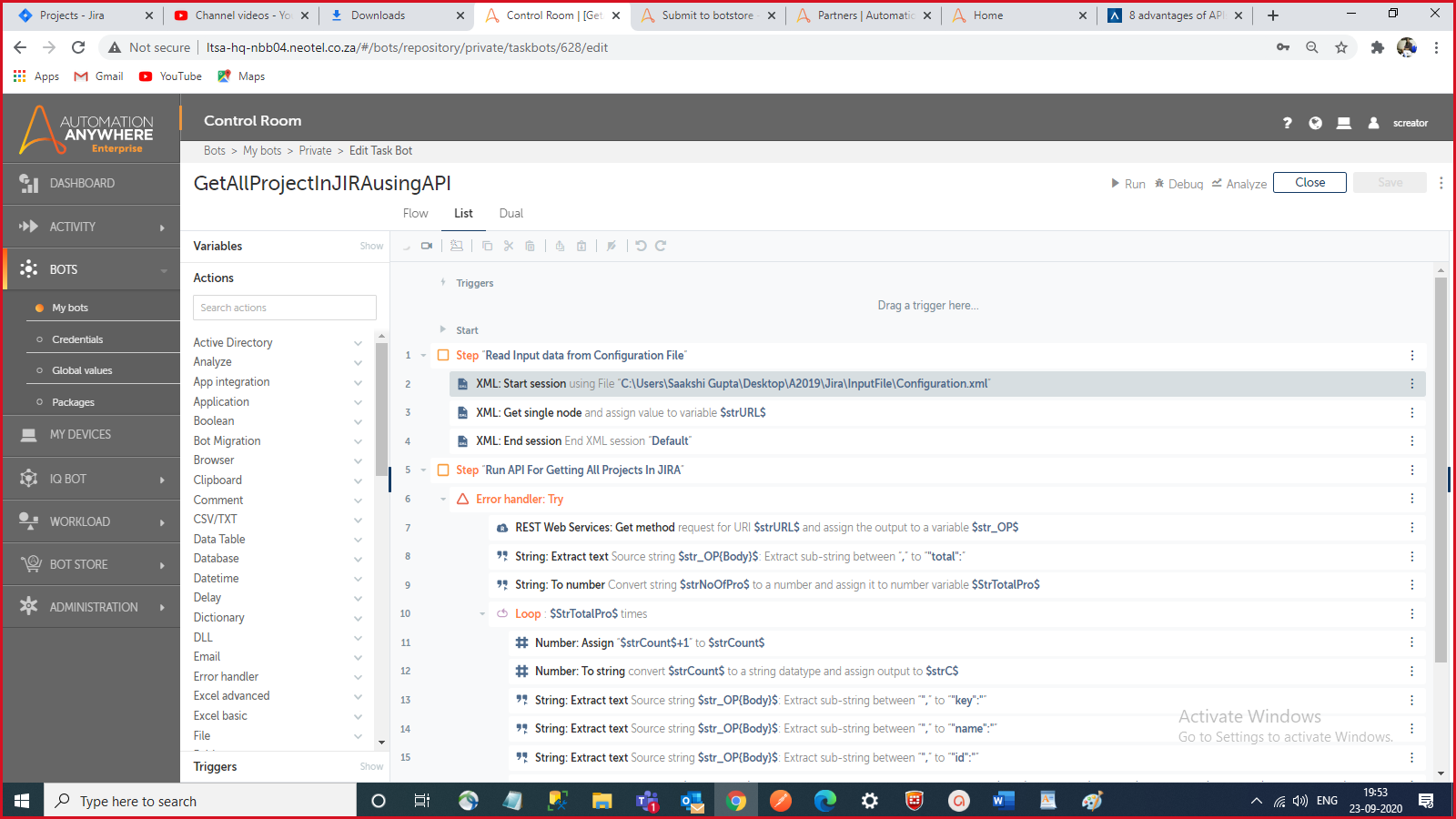Paste action using toolbar paste icon
This screenshot has width=1456, height=819.
click(x=530, y=246)
